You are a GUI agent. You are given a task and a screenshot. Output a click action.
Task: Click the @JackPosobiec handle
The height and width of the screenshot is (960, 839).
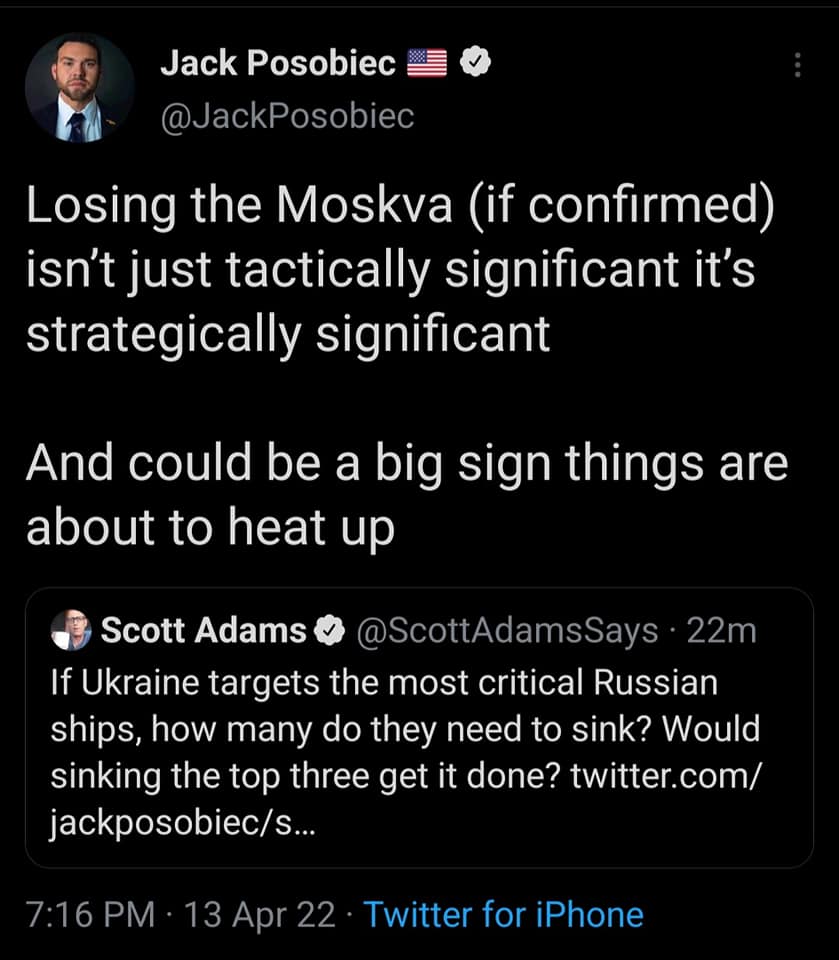point(286,117)
